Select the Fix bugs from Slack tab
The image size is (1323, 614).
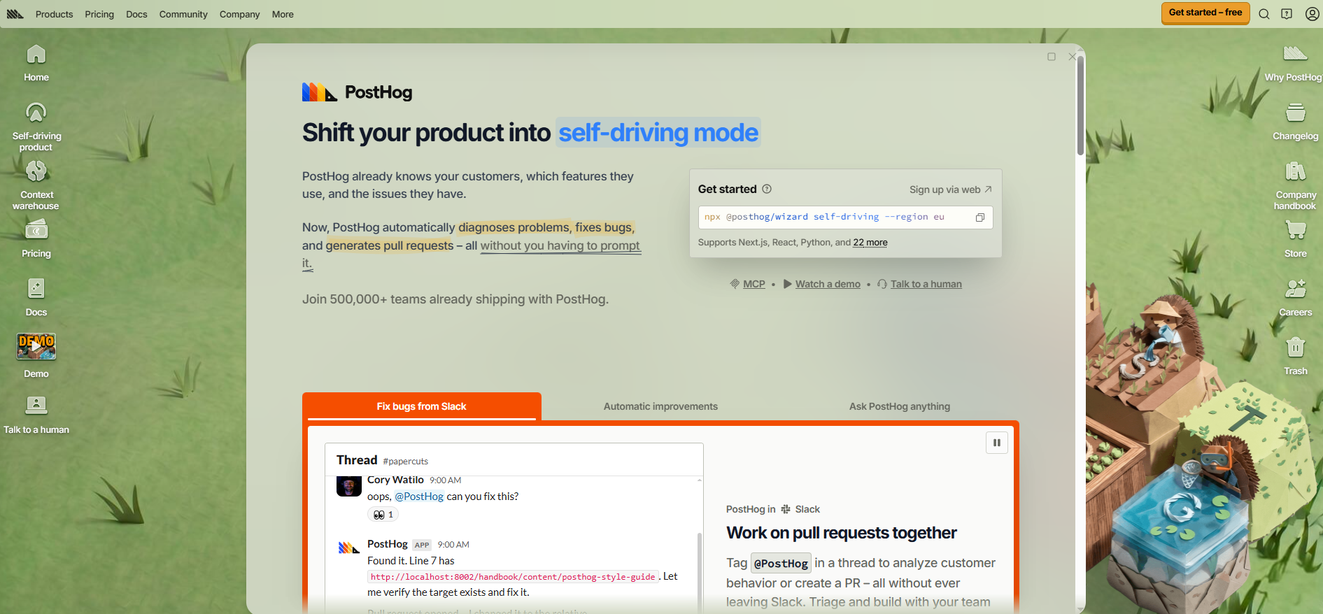tap(421, 406)
